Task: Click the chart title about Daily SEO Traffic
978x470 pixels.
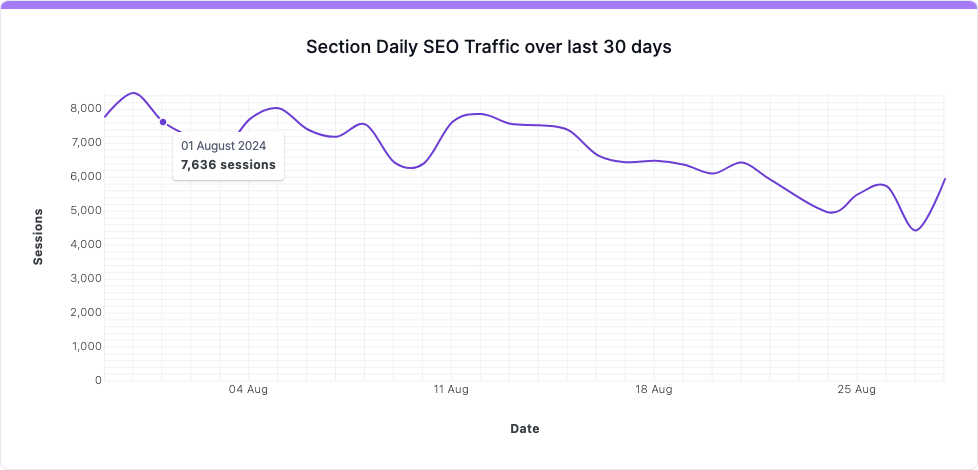Action: tap(489, 47)
